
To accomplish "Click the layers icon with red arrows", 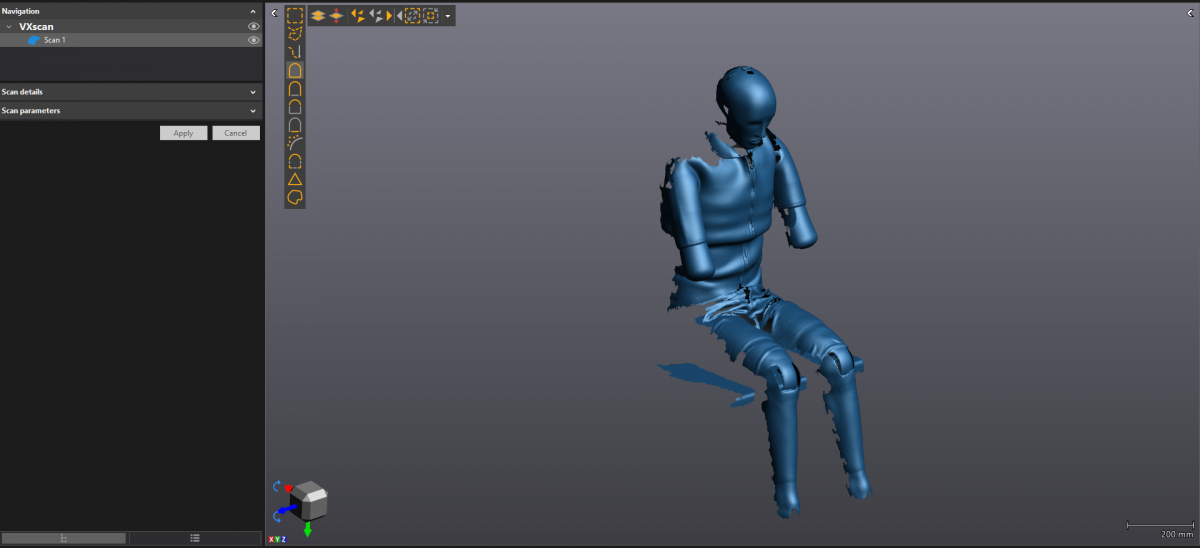I will pos(336,15).
